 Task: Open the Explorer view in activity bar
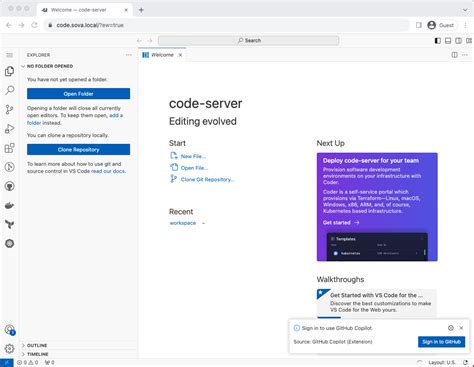click(10, 71)
